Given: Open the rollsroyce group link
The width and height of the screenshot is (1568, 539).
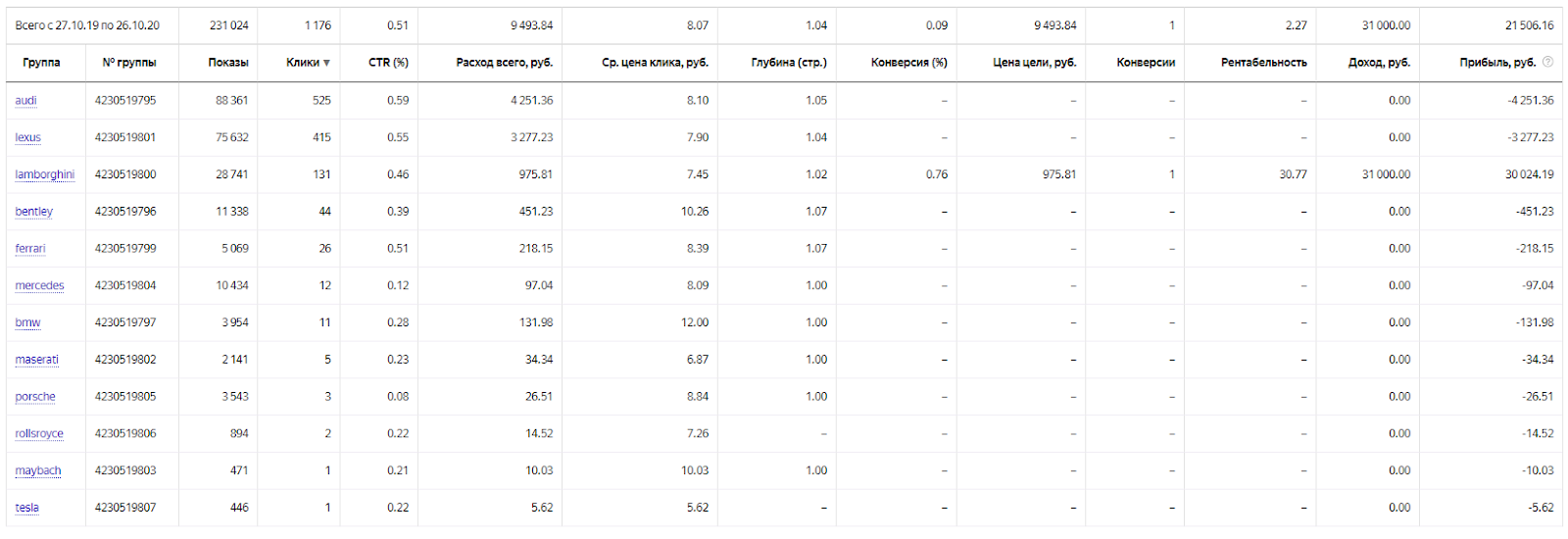Looking at the screenshot, I should 39,433.
